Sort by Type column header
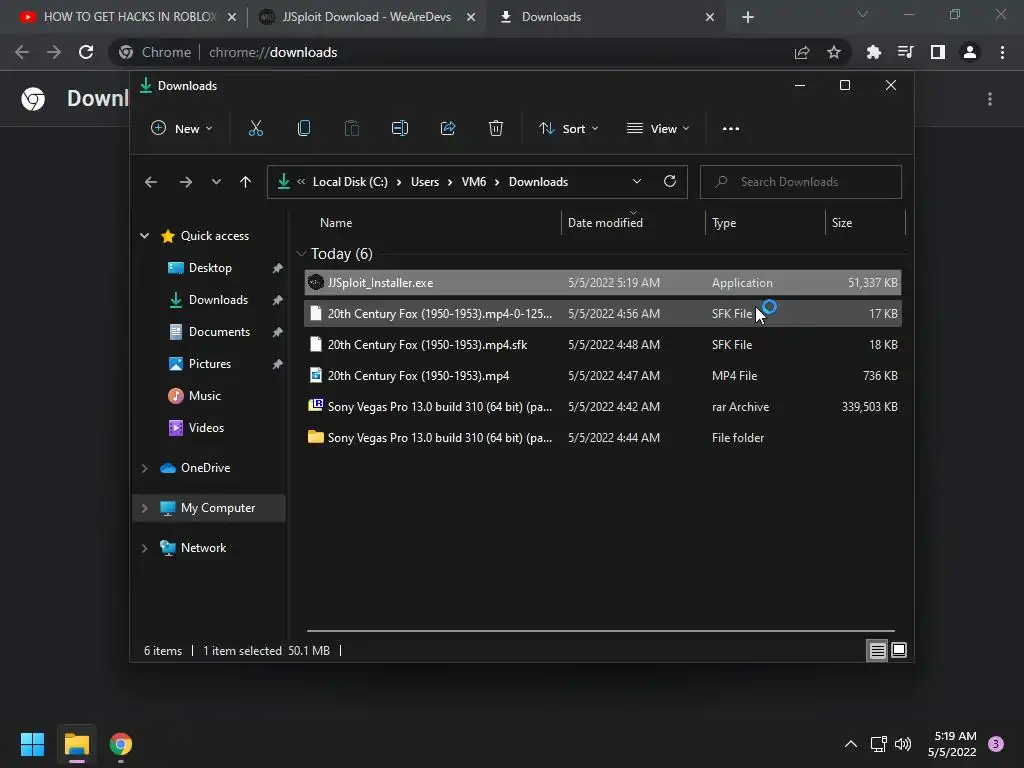The image size is (1024, 768). click(x=724, y=223)
